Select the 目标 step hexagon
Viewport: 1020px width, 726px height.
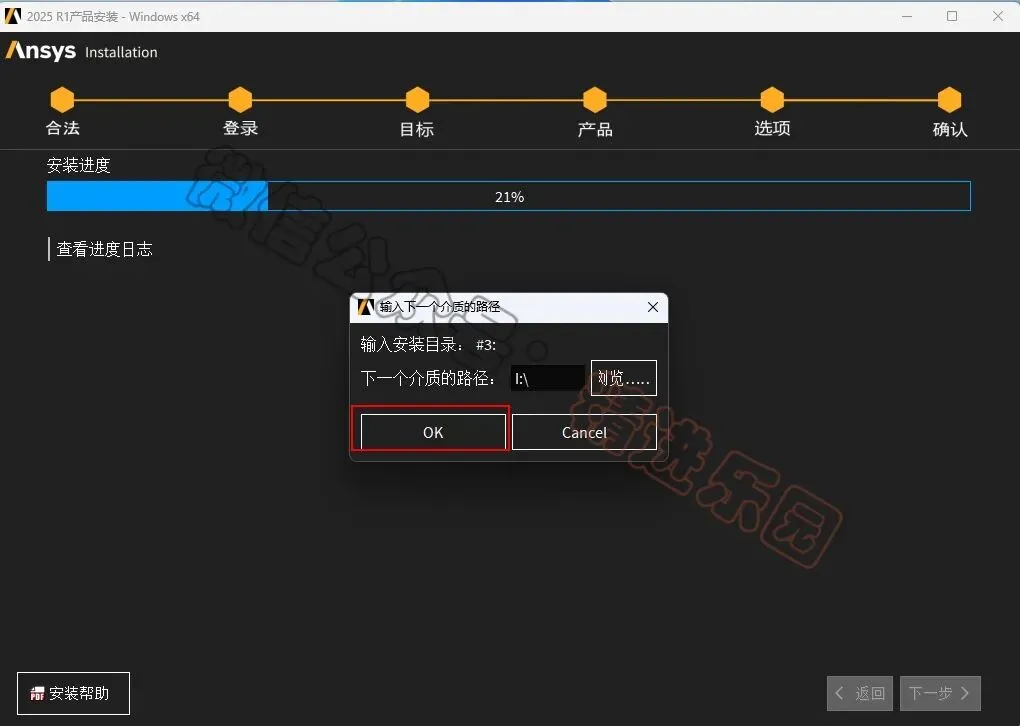click(418, 100)
